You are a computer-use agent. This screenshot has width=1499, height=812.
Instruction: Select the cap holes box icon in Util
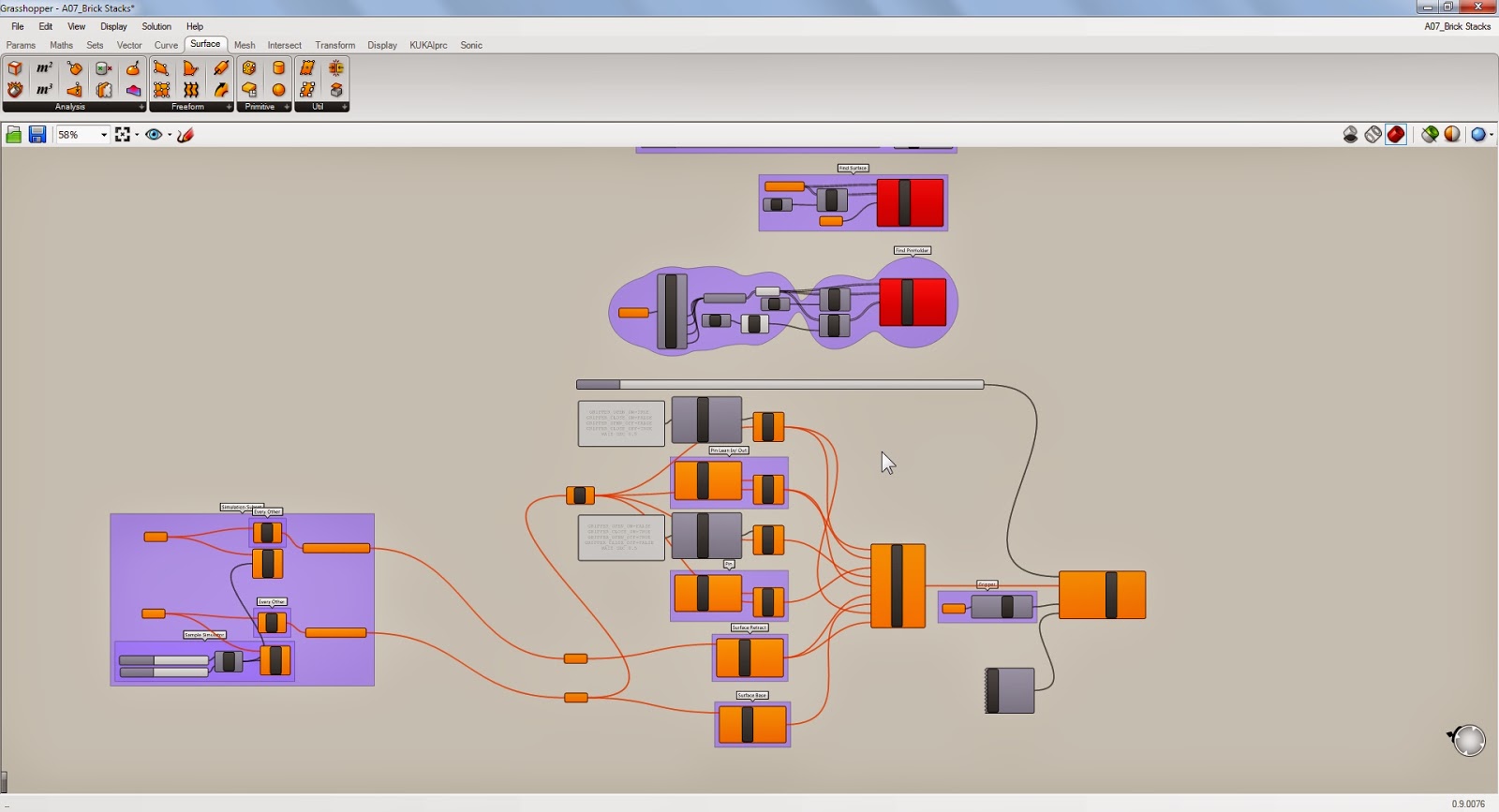point(336,90)
